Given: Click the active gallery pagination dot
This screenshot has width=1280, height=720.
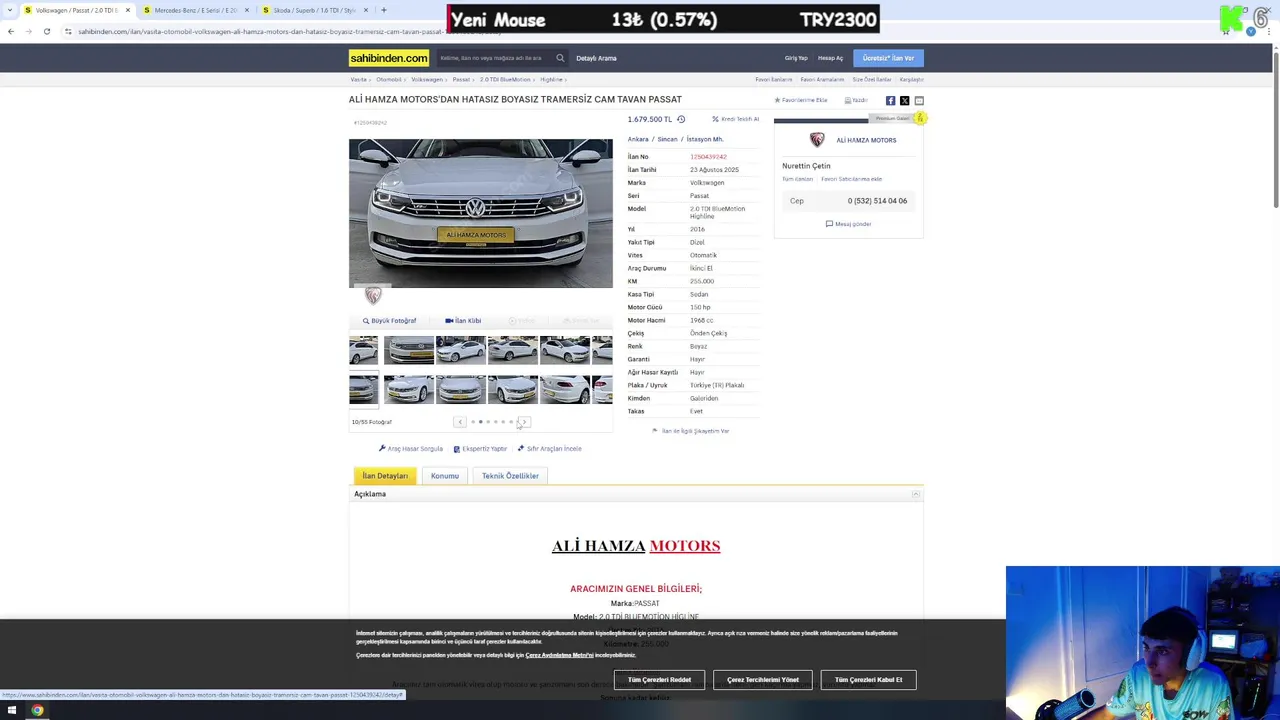Looking at the screenshot, I should coord(480,422).
